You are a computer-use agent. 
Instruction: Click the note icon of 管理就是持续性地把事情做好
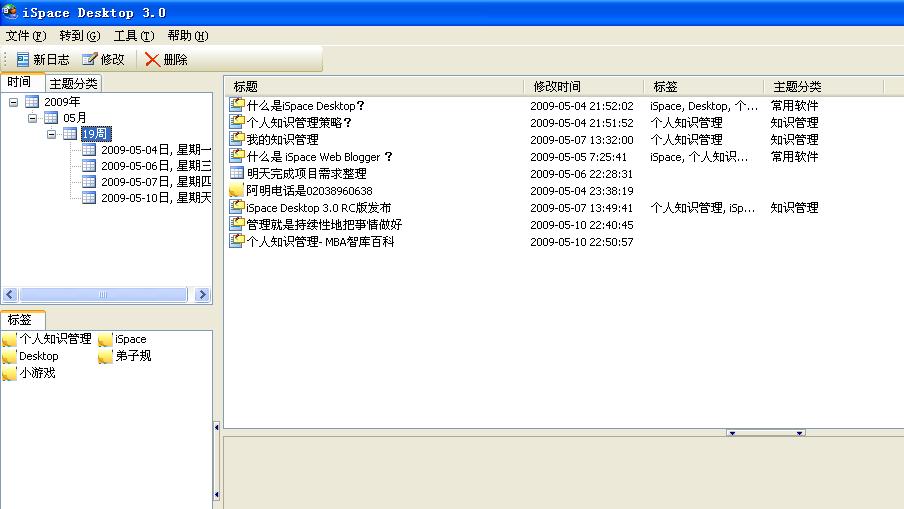236,224
